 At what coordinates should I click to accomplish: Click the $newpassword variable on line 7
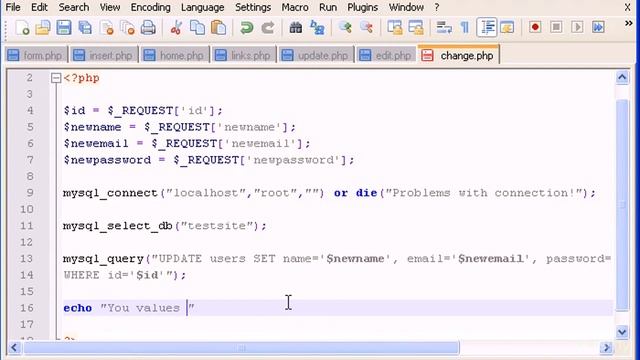[x=107, y=160]
